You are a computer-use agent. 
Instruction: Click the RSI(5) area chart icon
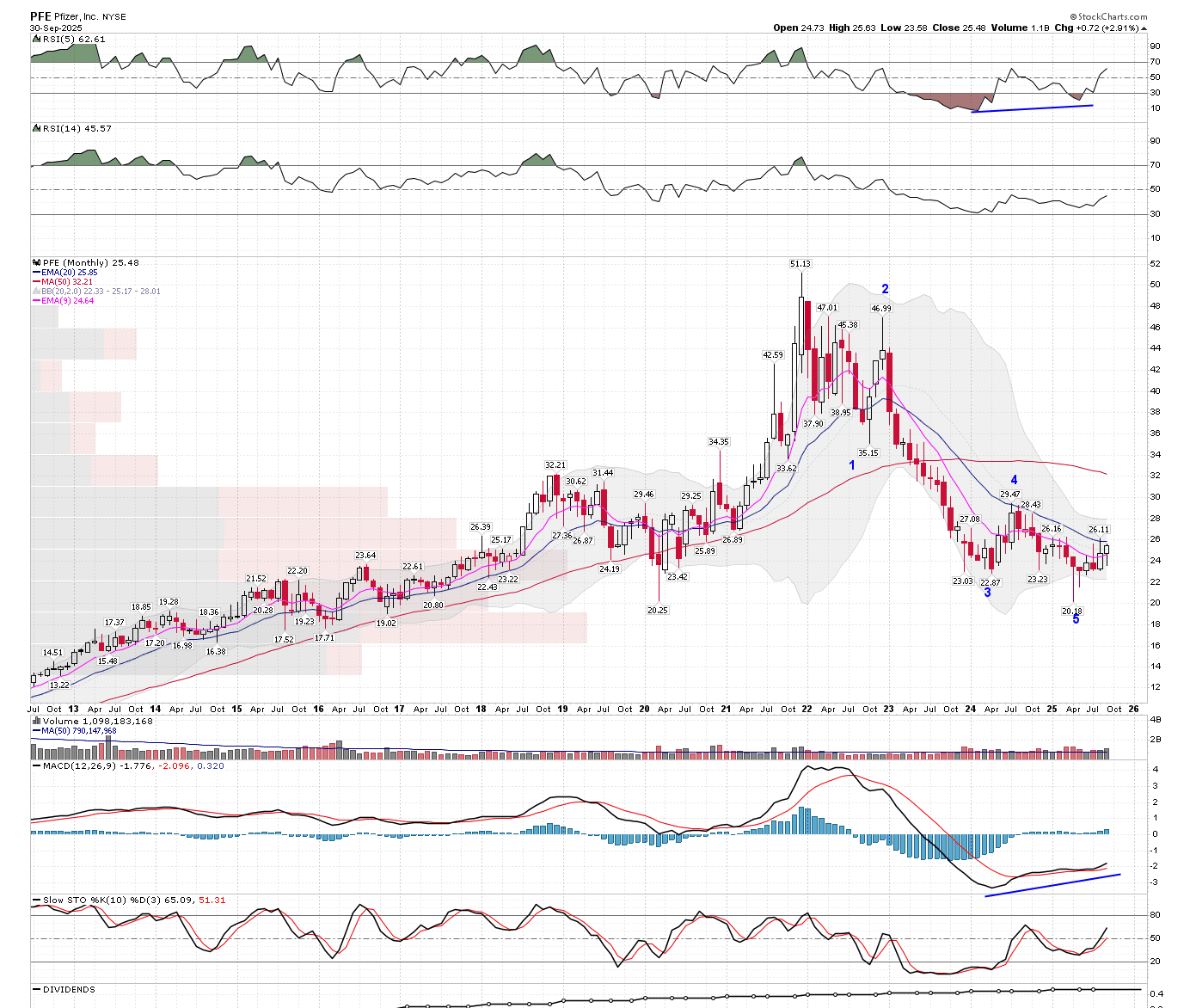(35, 40)
